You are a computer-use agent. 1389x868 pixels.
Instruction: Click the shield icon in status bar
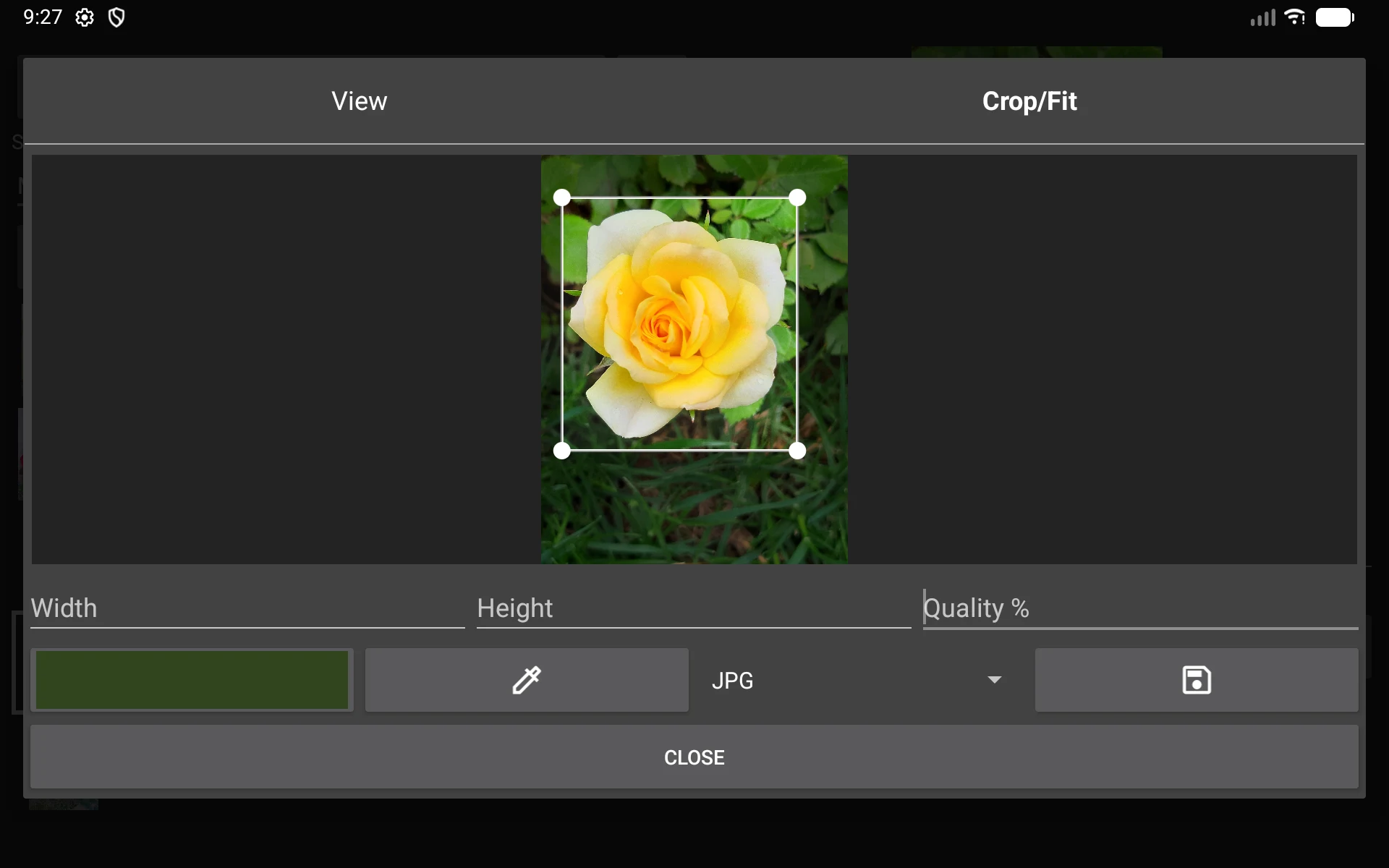[116, 17]
